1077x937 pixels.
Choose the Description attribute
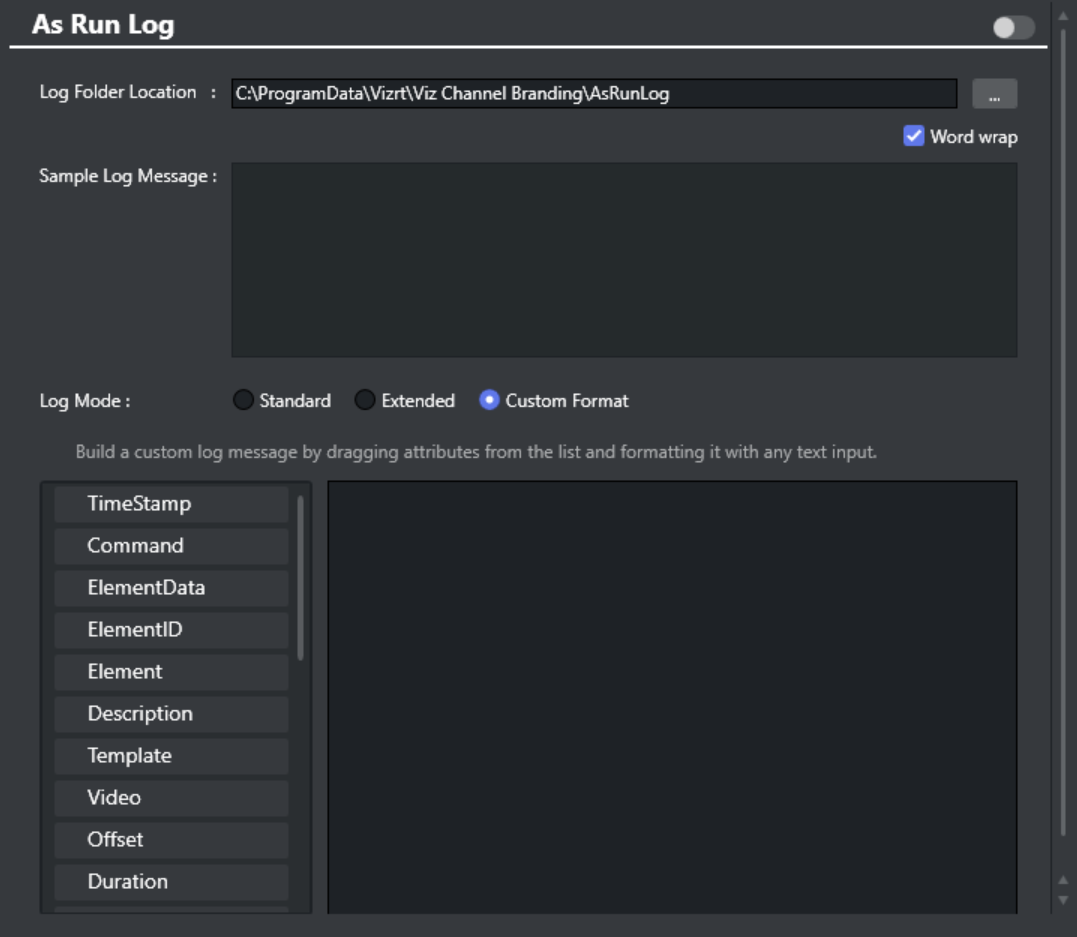coord(171,714)
